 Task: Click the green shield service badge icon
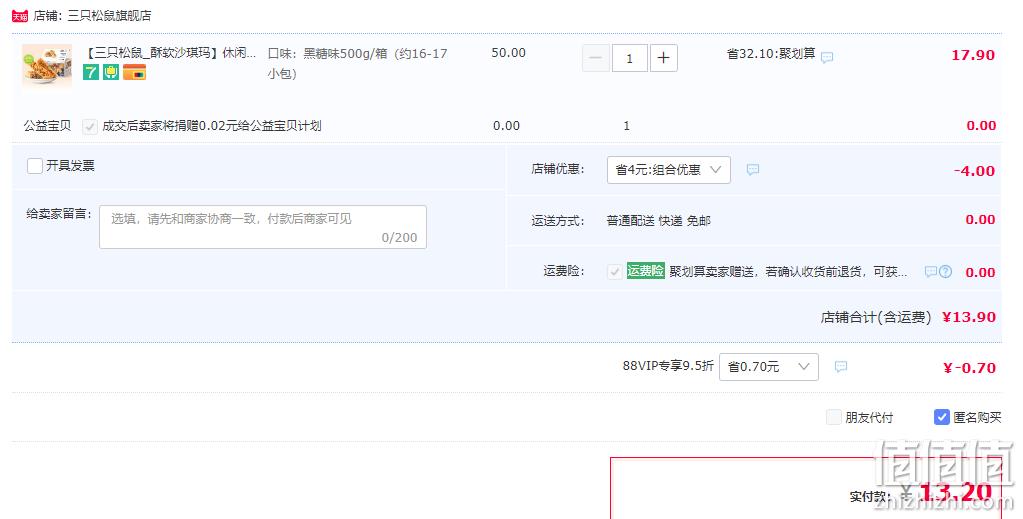pos(111,72)
